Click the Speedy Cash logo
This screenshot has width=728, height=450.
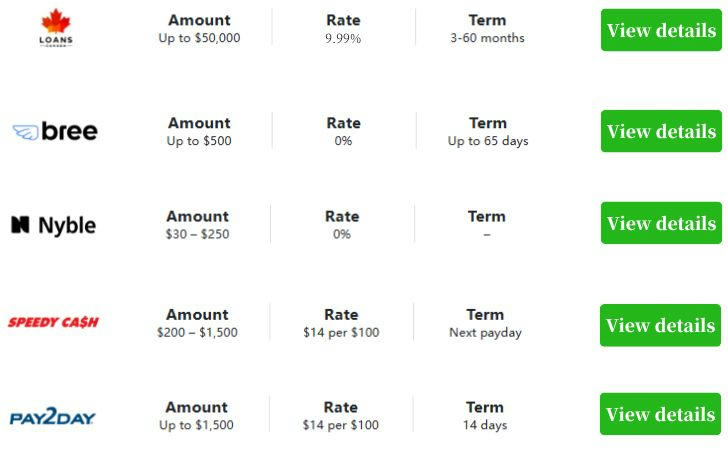coord(53,322)
